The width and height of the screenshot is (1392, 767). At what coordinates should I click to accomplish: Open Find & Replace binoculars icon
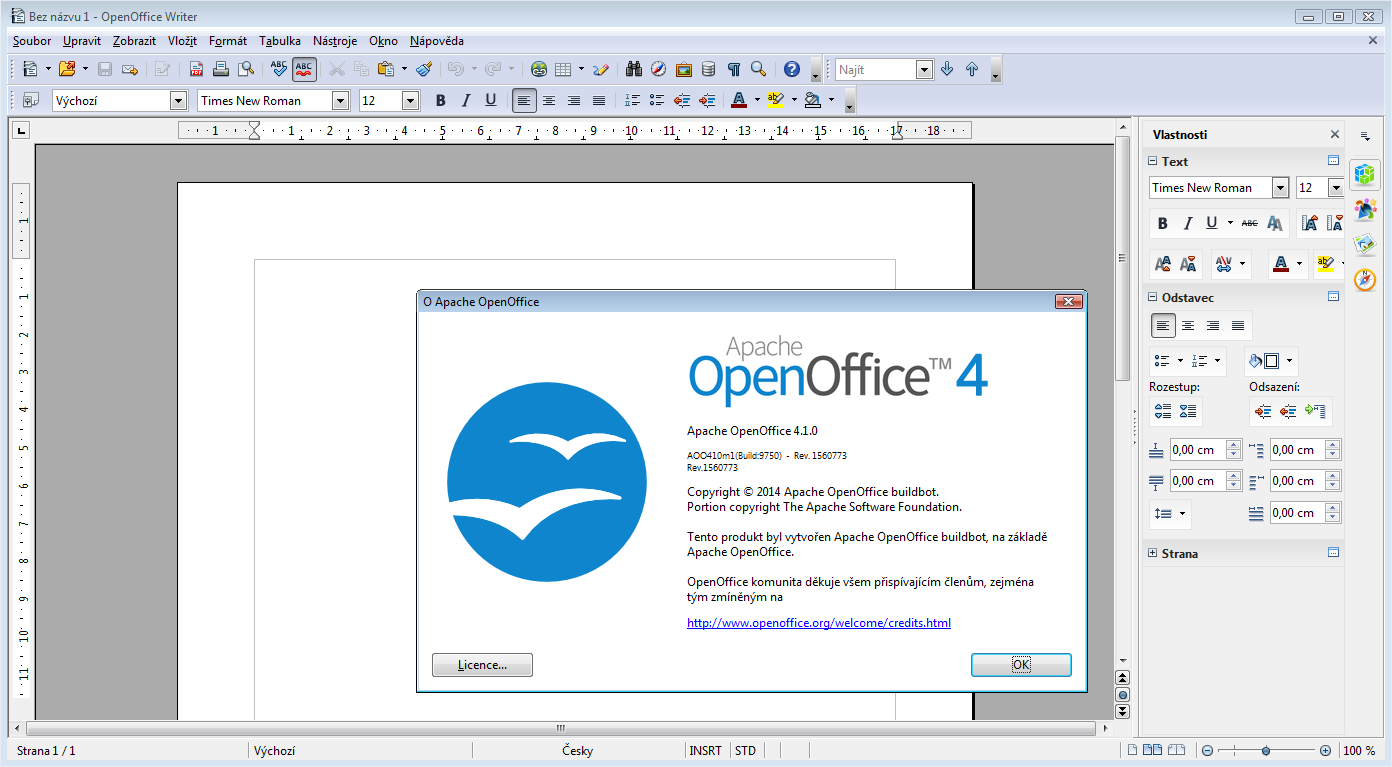tap(634, 69)
